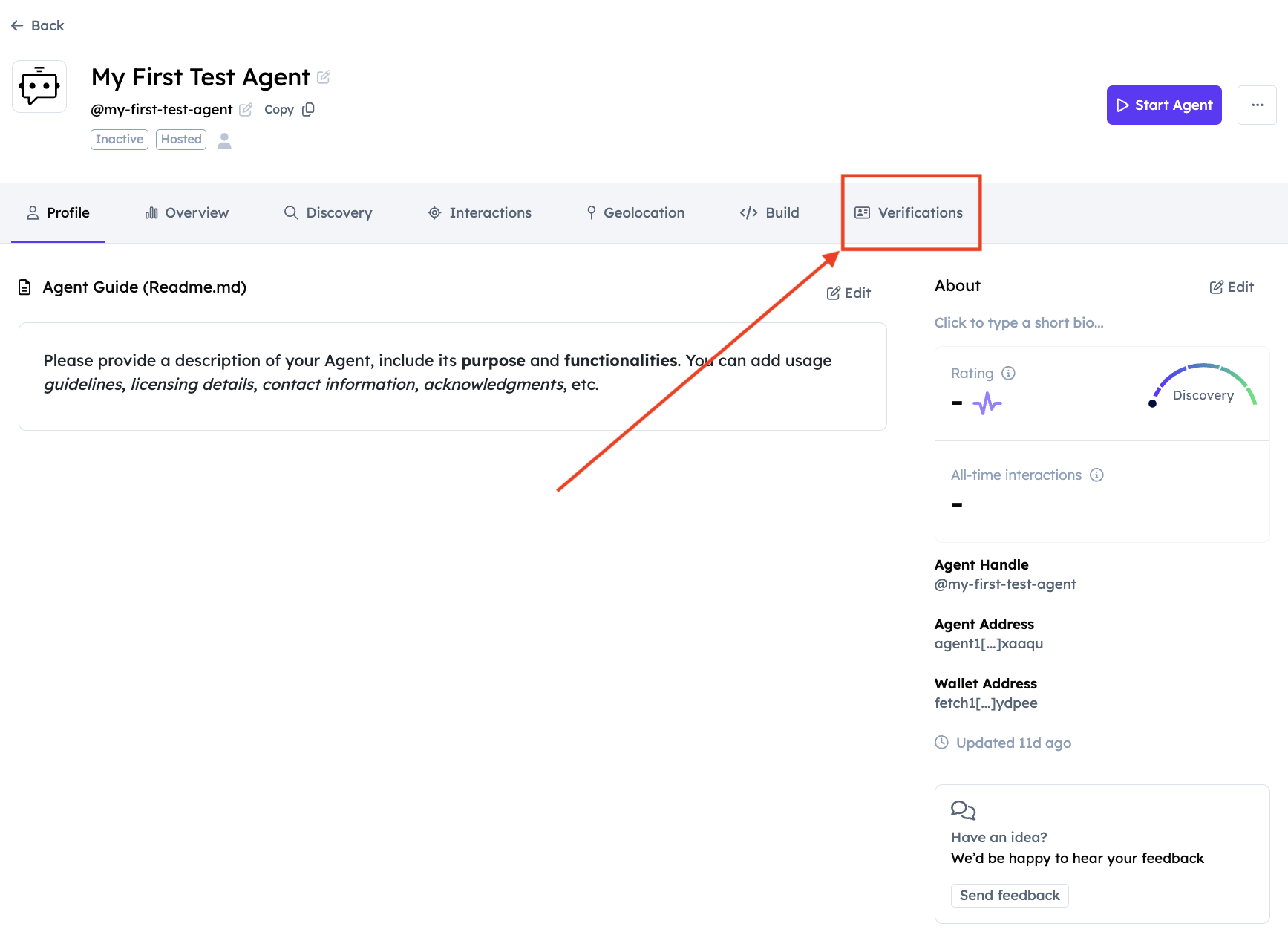Viewport: 1288px width, 938px height.
Task: Switch to the Build tab
Action: (x=770, y=213)
